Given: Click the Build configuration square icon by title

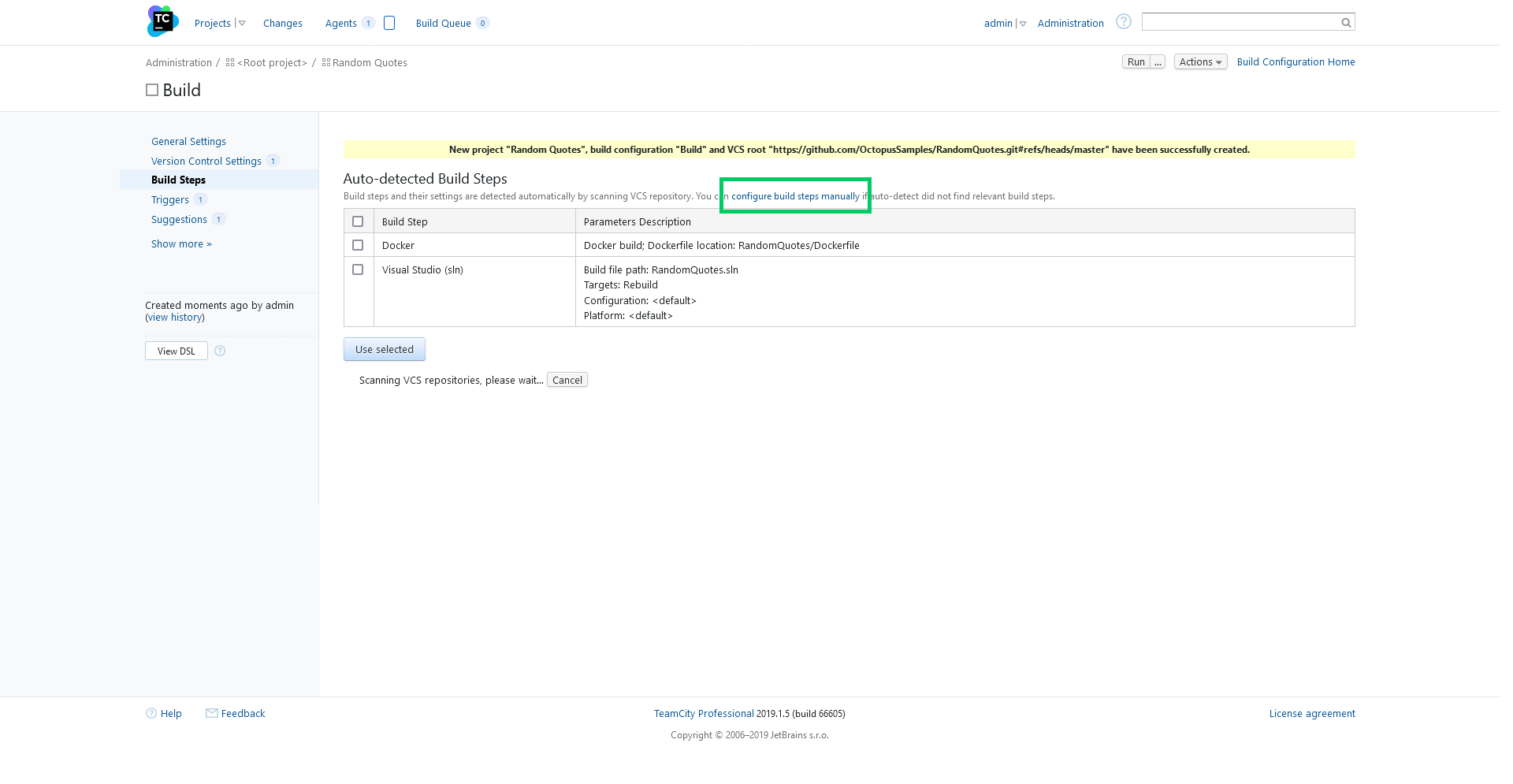Looking at the screenshot, I should [152, 91].
